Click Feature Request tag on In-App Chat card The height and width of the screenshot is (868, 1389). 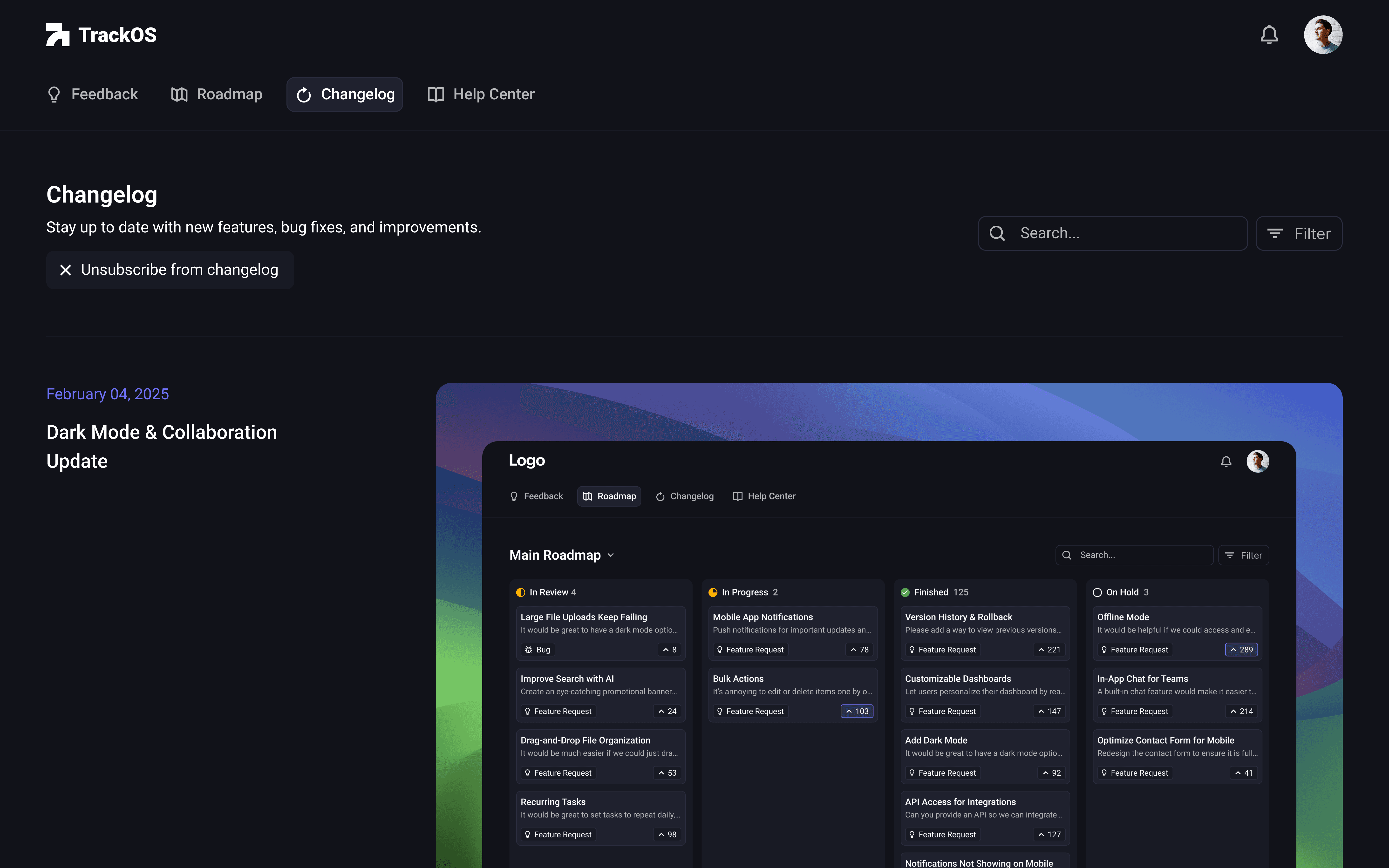[x=1135, y=711]
